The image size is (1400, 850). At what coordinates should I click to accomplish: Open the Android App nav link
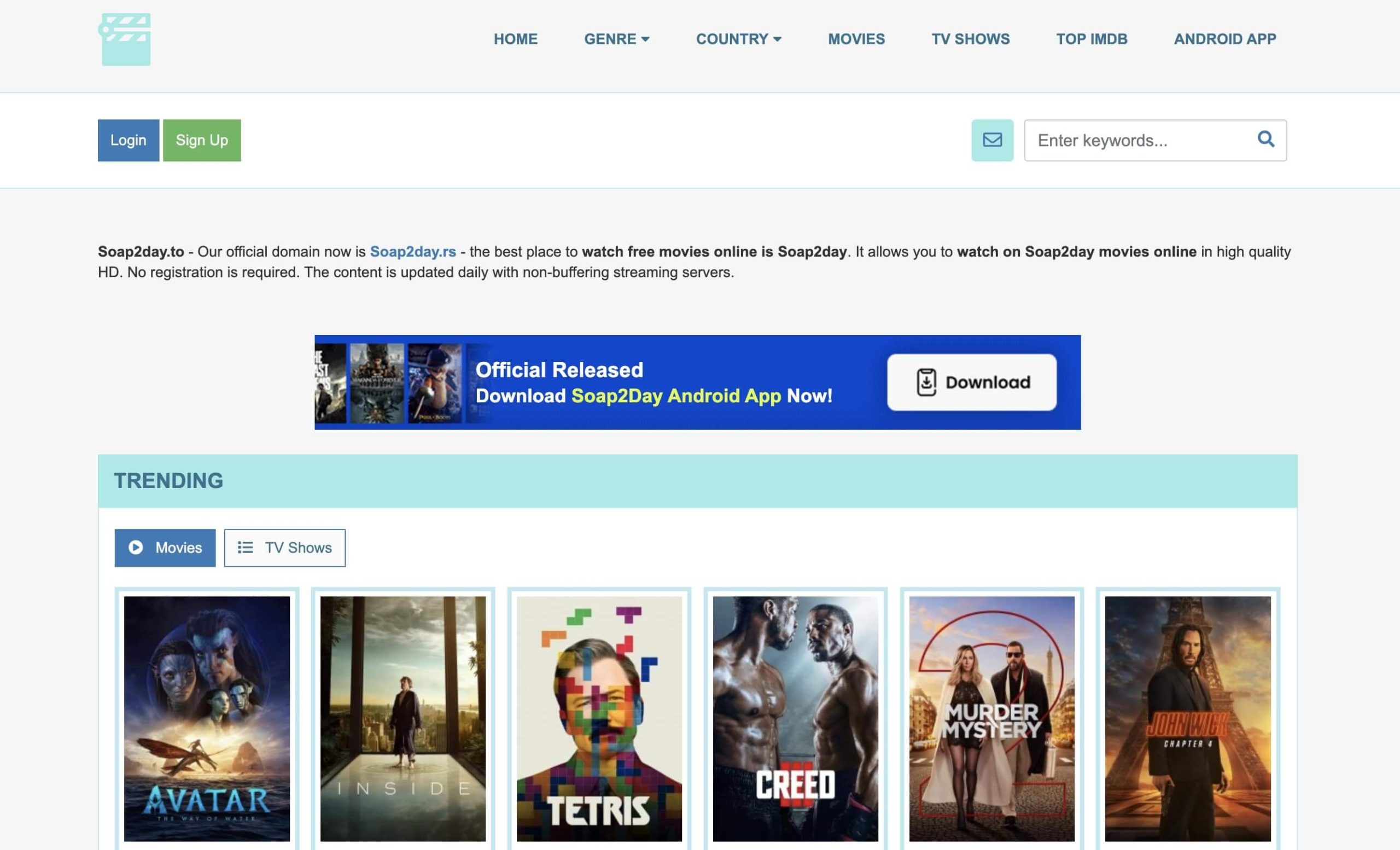coord(1224,39)
